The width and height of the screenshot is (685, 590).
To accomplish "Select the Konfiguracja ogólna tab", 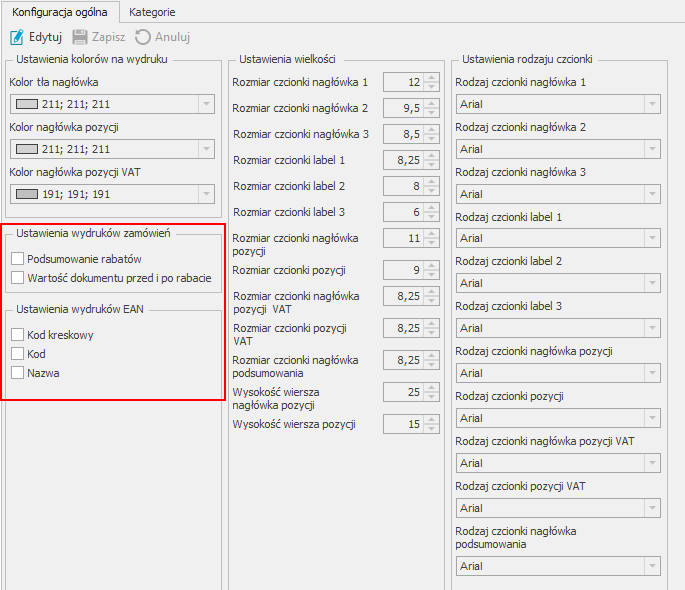I will [60, 12].
